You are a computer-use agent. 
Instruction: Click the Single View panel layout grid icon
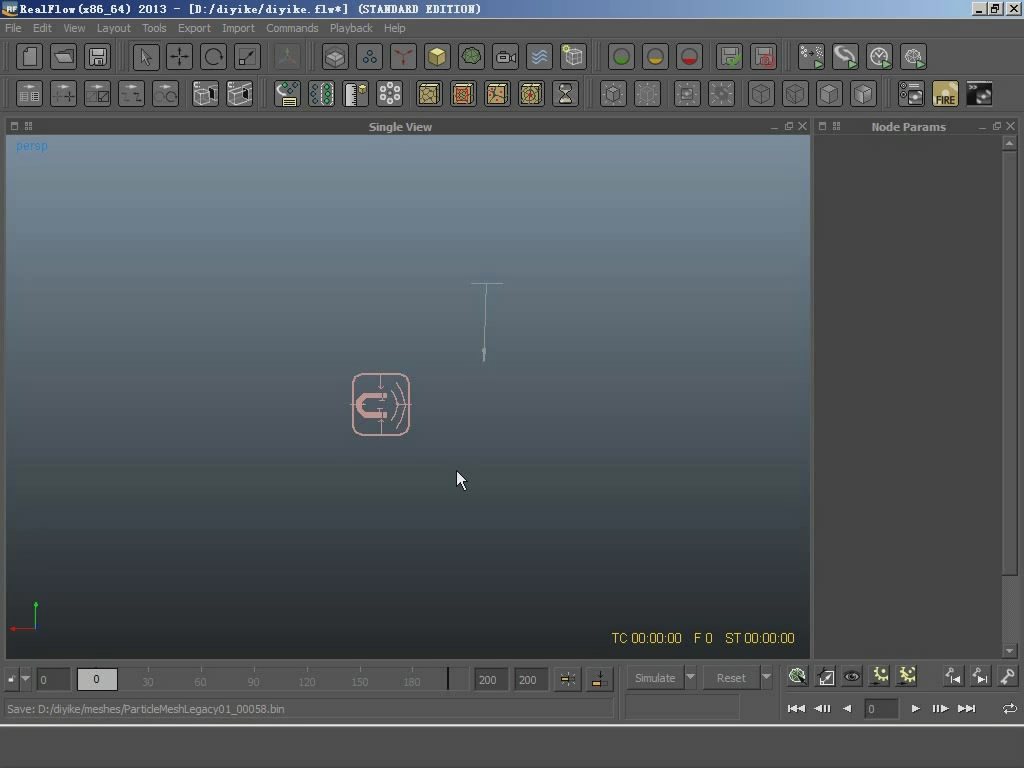(28, 126)
